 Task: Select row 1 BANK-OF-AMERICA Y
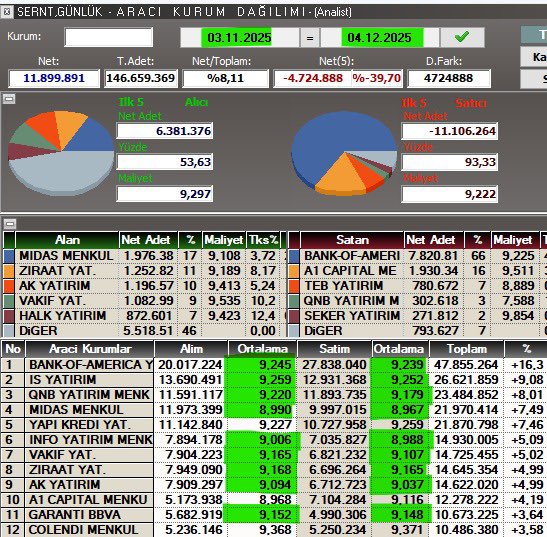point(274,365)
